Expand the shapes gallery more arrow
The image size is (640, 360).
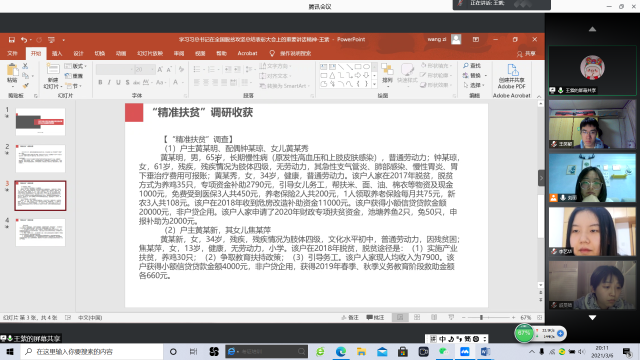[x=374, y=84]
